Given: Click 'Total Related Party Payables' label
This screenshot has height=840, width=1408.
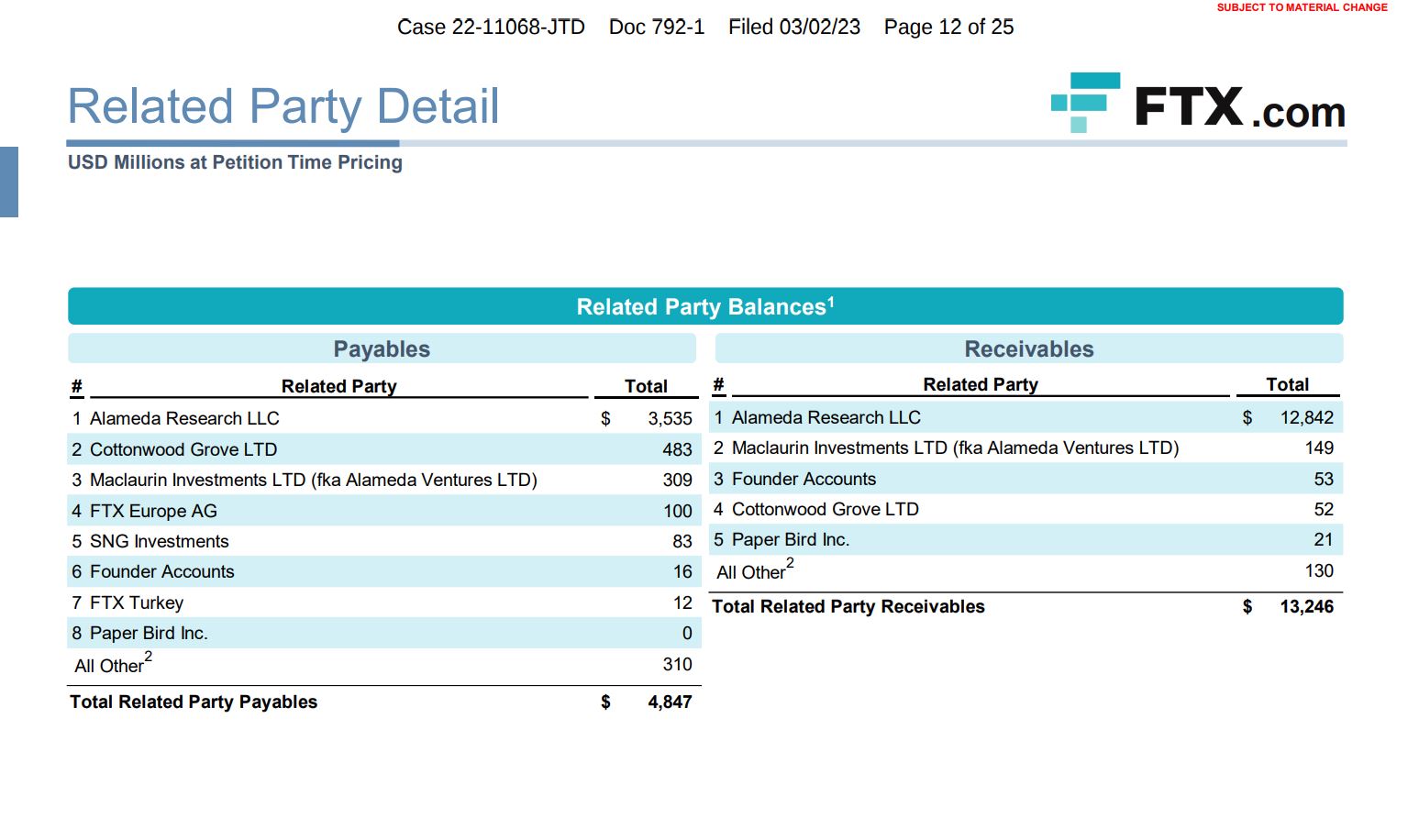Looking at the screenshot, I should (x=194, y=702).
